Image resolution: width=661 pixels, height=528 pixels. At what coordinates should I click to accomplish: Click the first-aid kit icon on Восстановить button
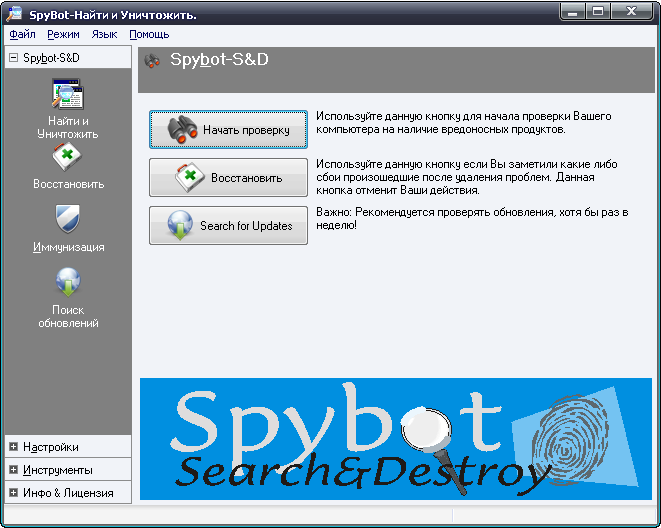coord(190,178)
